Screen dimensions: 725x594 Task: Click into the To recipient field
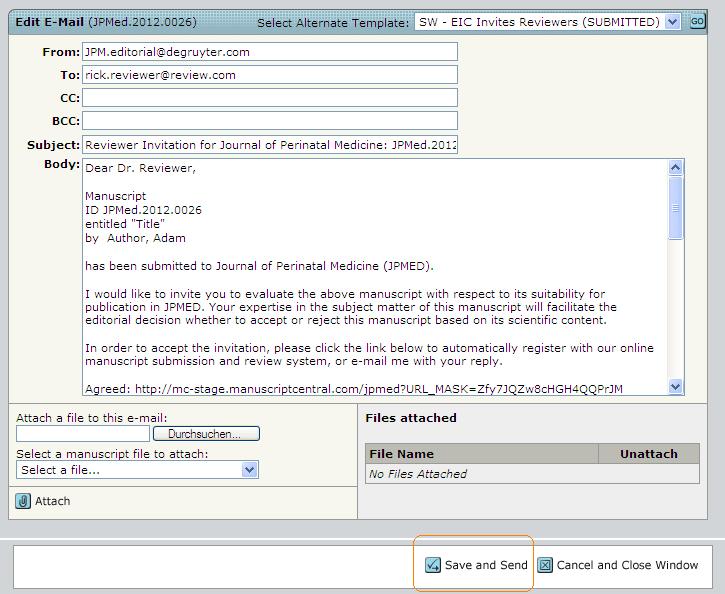click(x=269, y=75)
